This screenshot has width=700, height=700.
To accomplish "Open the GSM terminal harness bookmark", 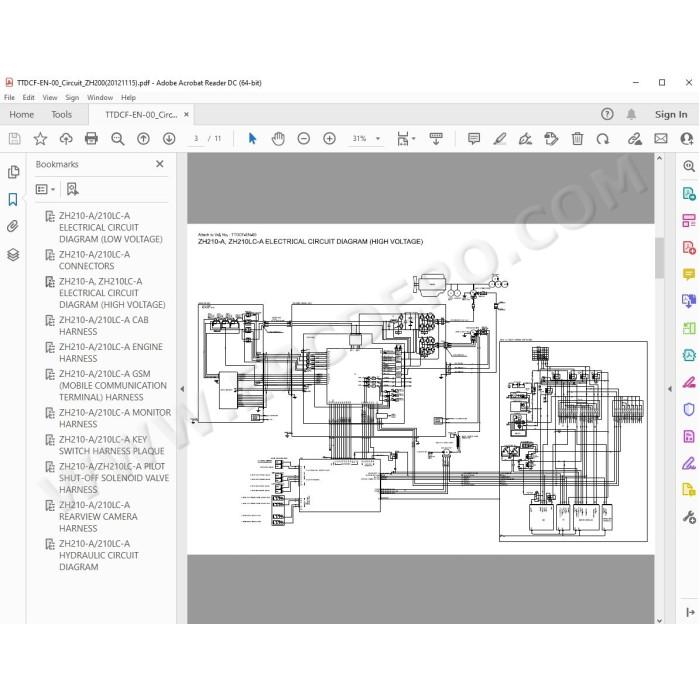I will click(113, 386).
